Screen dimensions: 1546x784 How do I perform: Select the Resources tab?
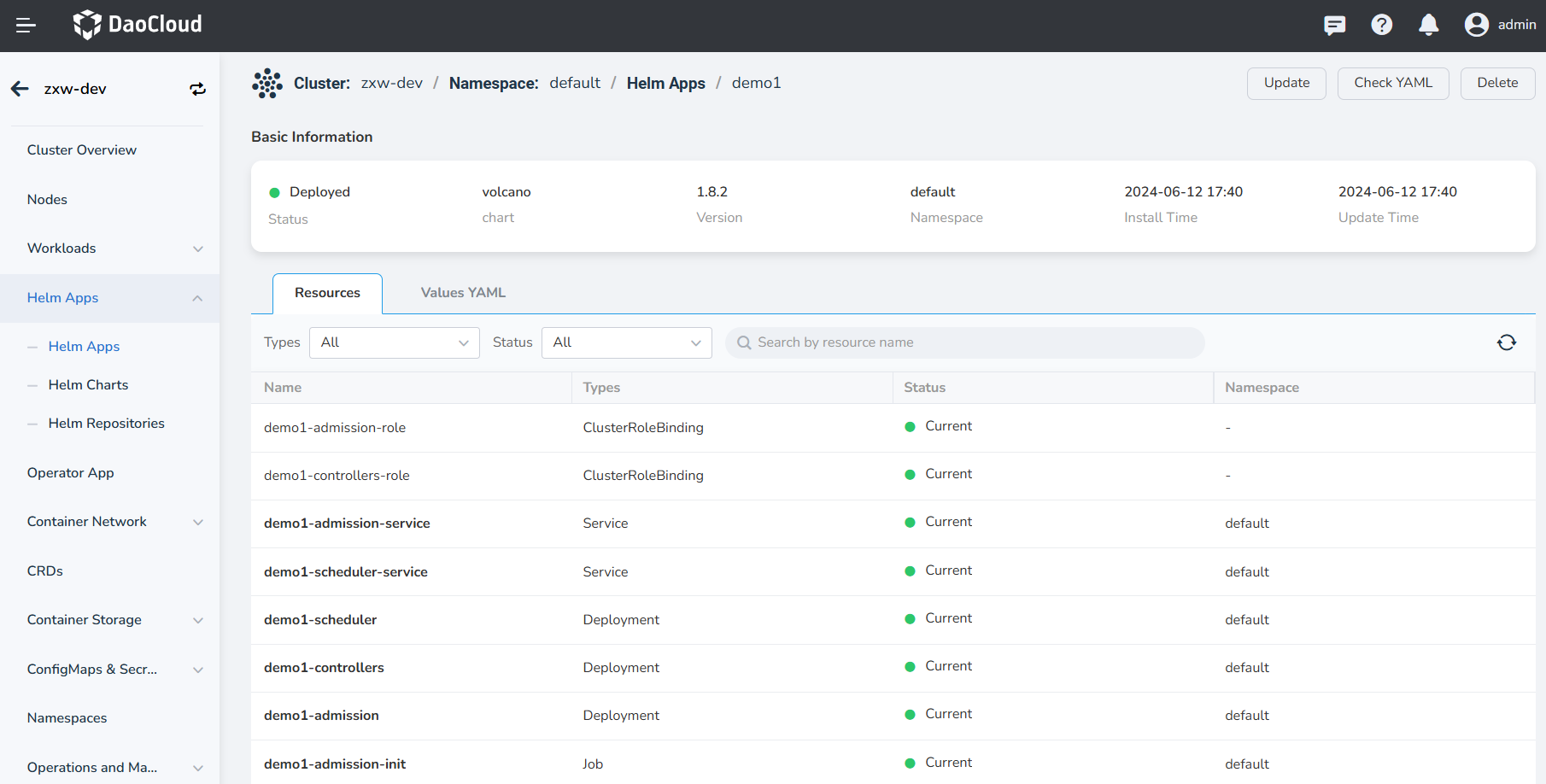pos(327,293)
